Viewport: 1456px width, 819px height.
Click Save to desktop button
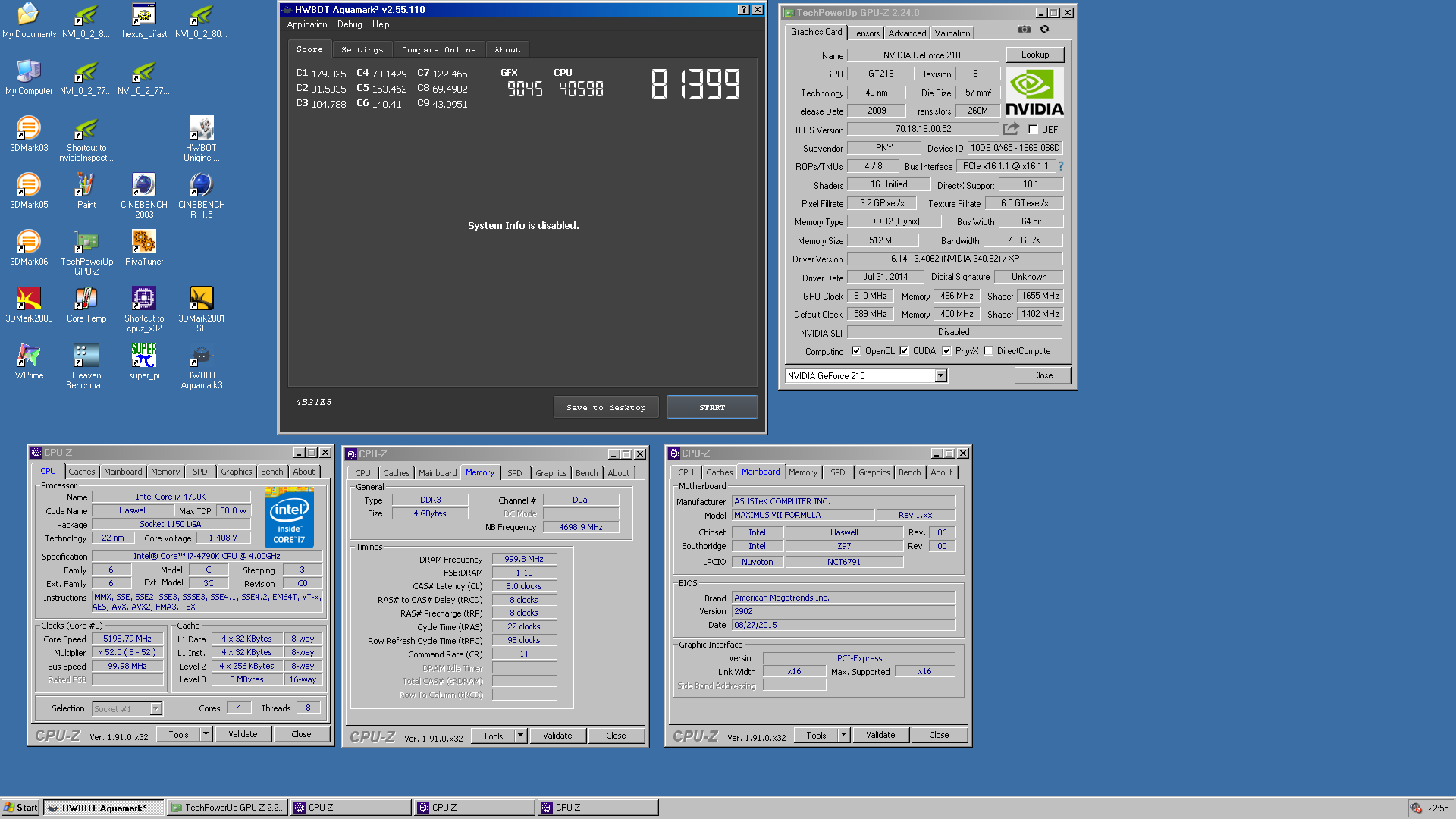[x=606, y=407]
